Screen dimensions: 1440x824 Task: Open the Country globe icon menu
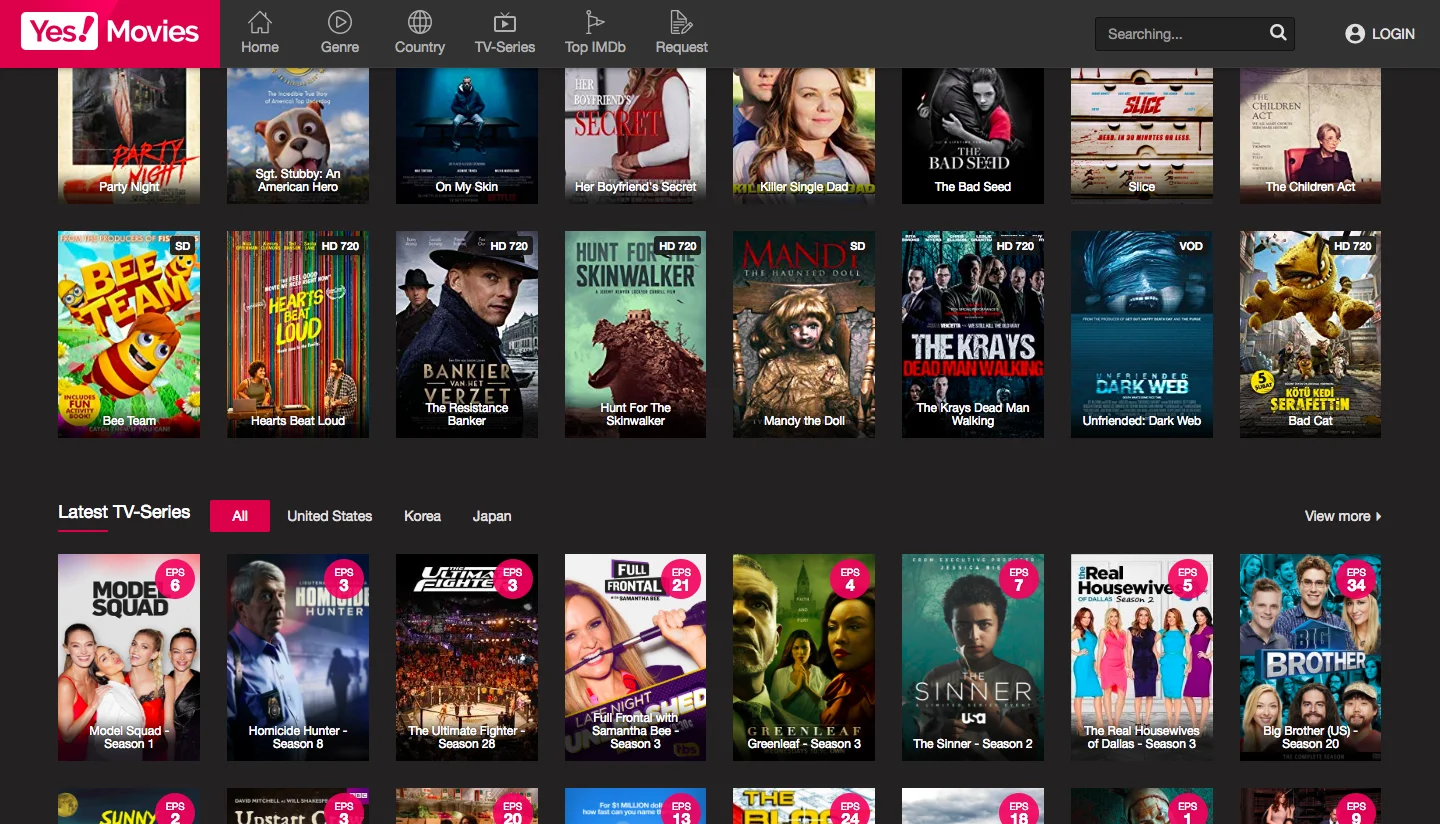[420, 22]
